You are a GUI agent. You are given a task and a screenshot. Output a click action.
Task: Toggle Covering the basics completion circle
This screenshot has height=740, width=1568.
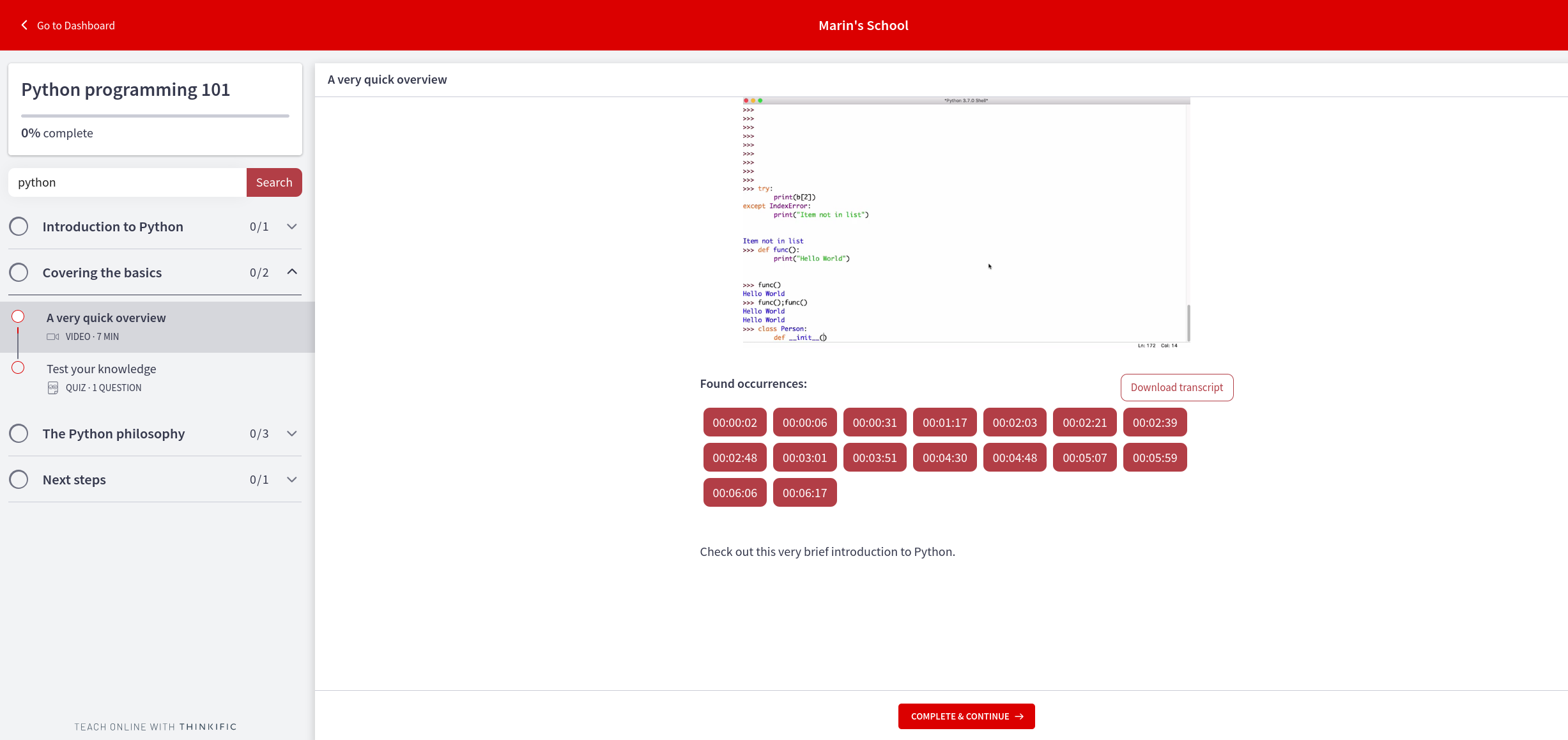coord(19,272)
